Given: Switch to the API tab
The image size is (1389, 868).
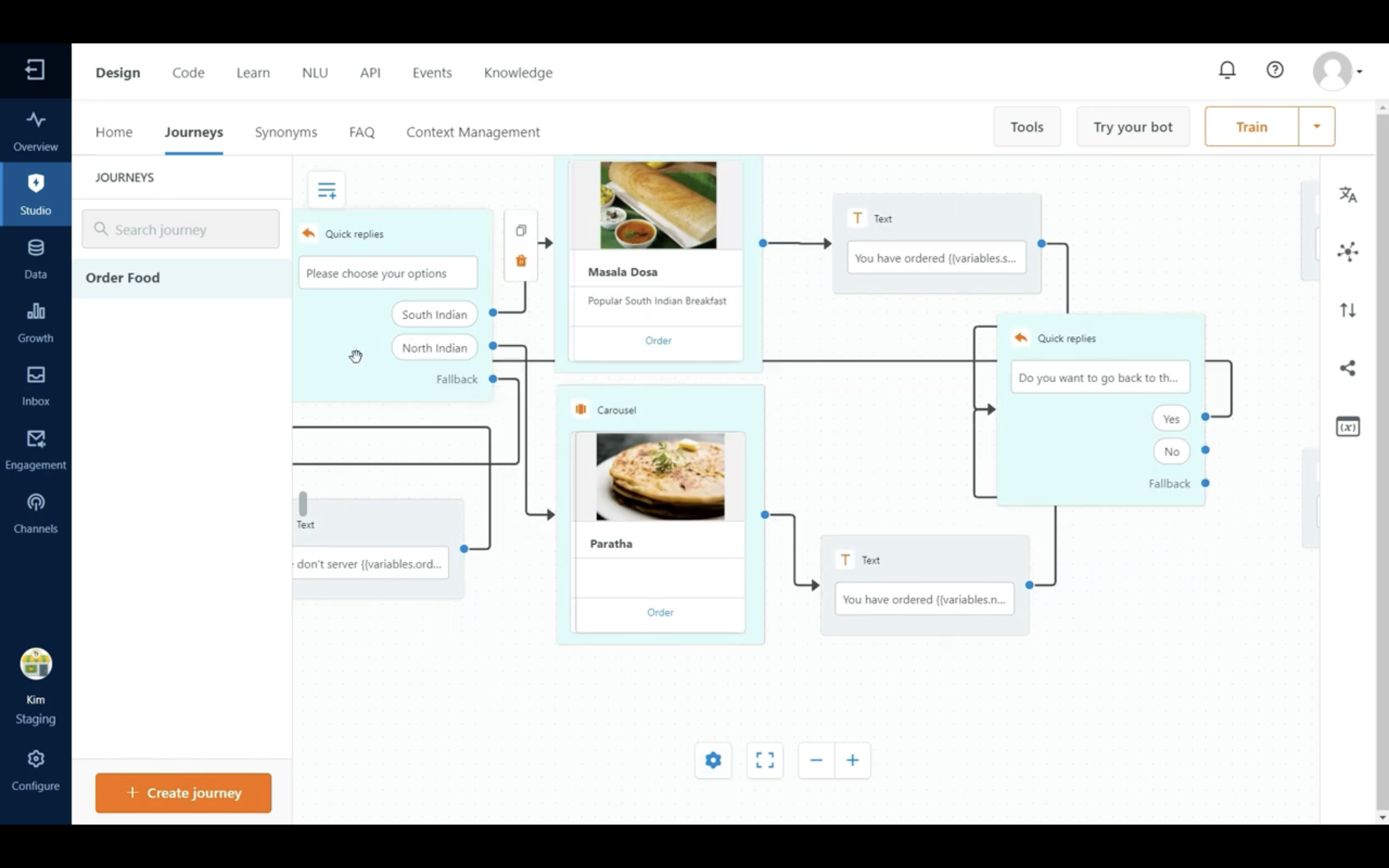Looking at the screenshot, I should tap(370, 73).
